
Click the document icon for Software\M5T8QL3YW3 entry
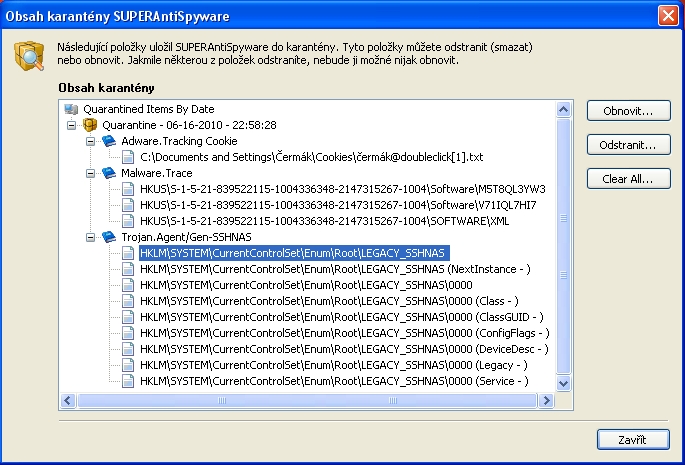pyautogui.click(x=128, y=189)
